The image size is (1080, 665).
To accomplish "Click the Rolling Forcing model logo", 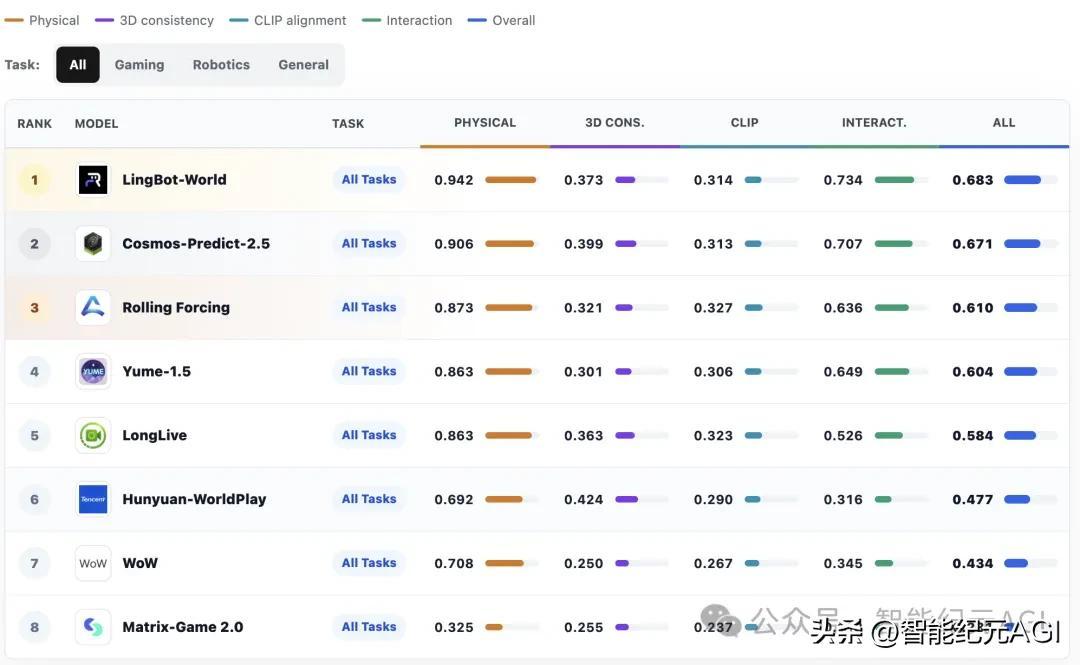I will click(x=93, y=307).
